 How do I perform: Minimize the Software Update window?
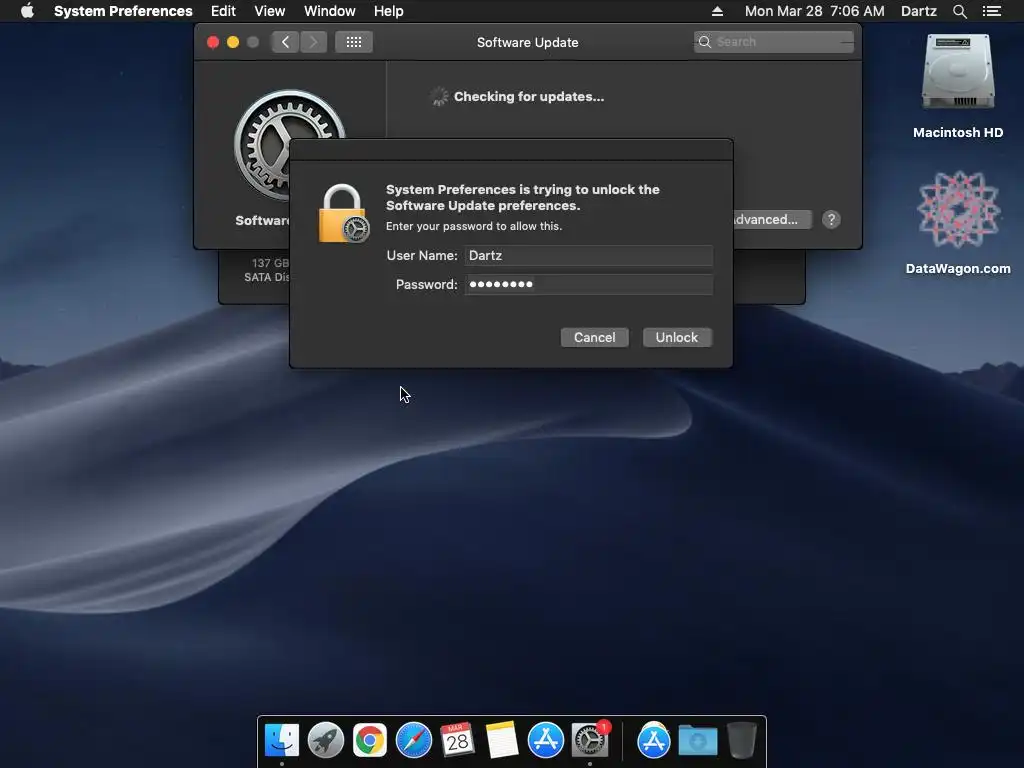coord(233,42)
